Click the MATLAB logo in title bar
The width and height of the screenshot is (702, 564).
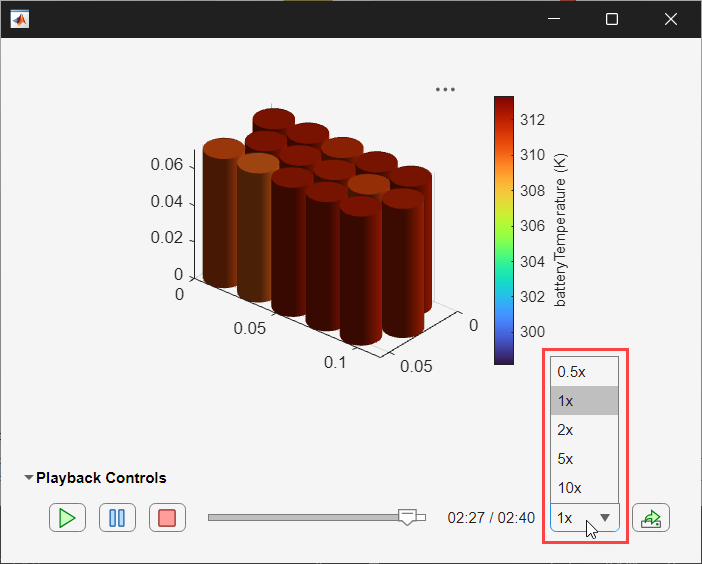click(x=19, y=19)
